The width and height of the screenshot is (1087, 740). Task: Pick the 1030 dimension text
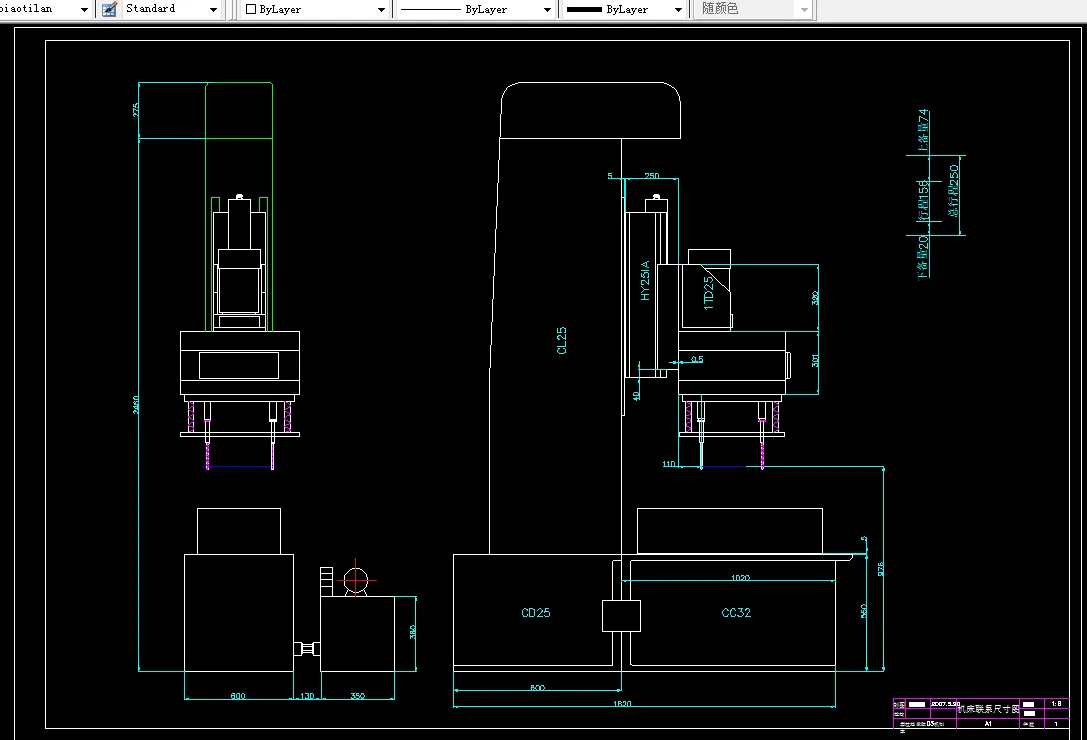pyautogui.click(x=740, y=577)
